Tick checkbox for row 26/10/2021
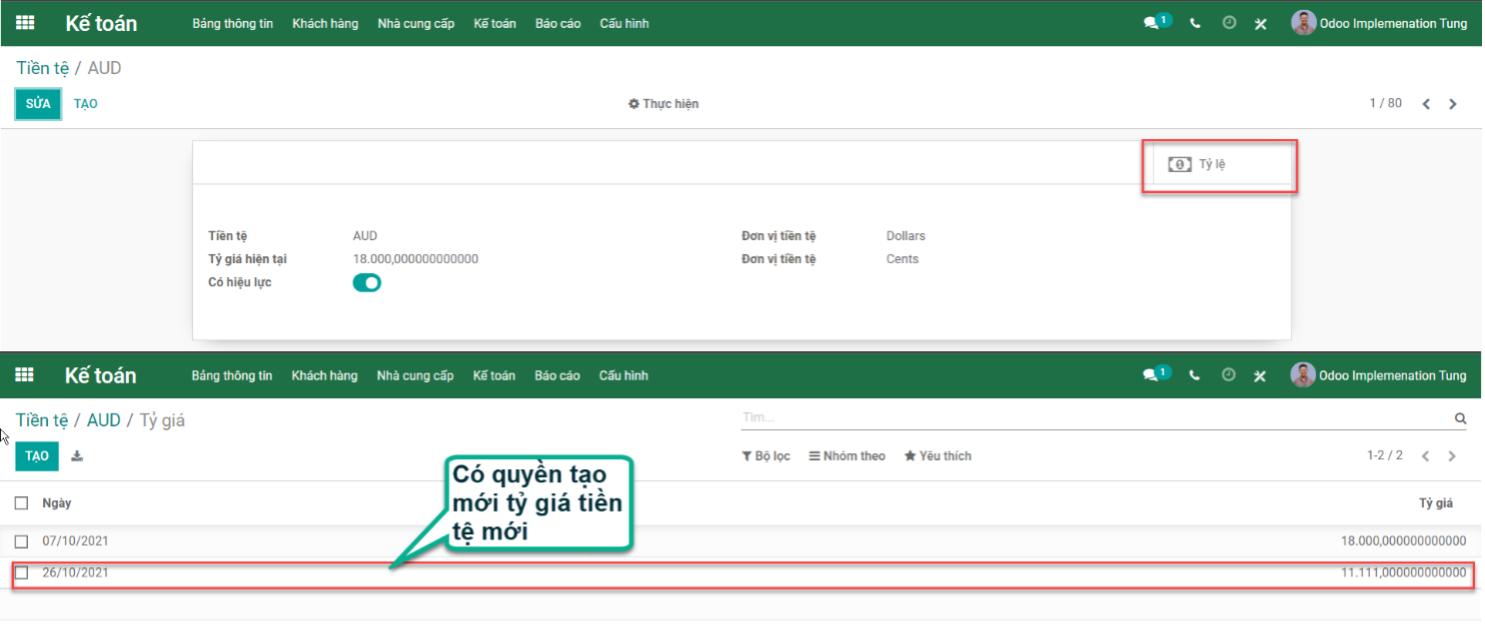The width and height of the screenshot is (1485, 638). click(22, 573)
